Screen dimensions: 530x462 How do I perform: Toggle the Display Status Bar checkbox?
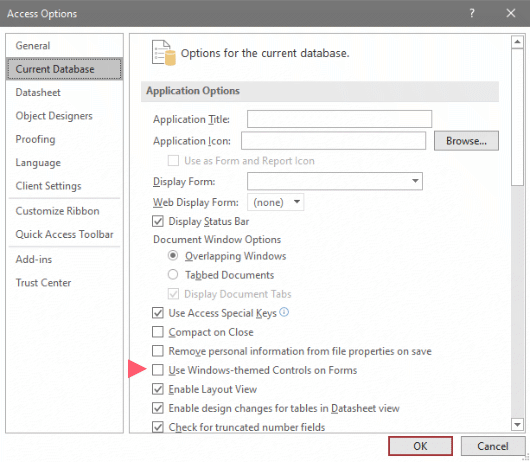click(x=158, y=221)
